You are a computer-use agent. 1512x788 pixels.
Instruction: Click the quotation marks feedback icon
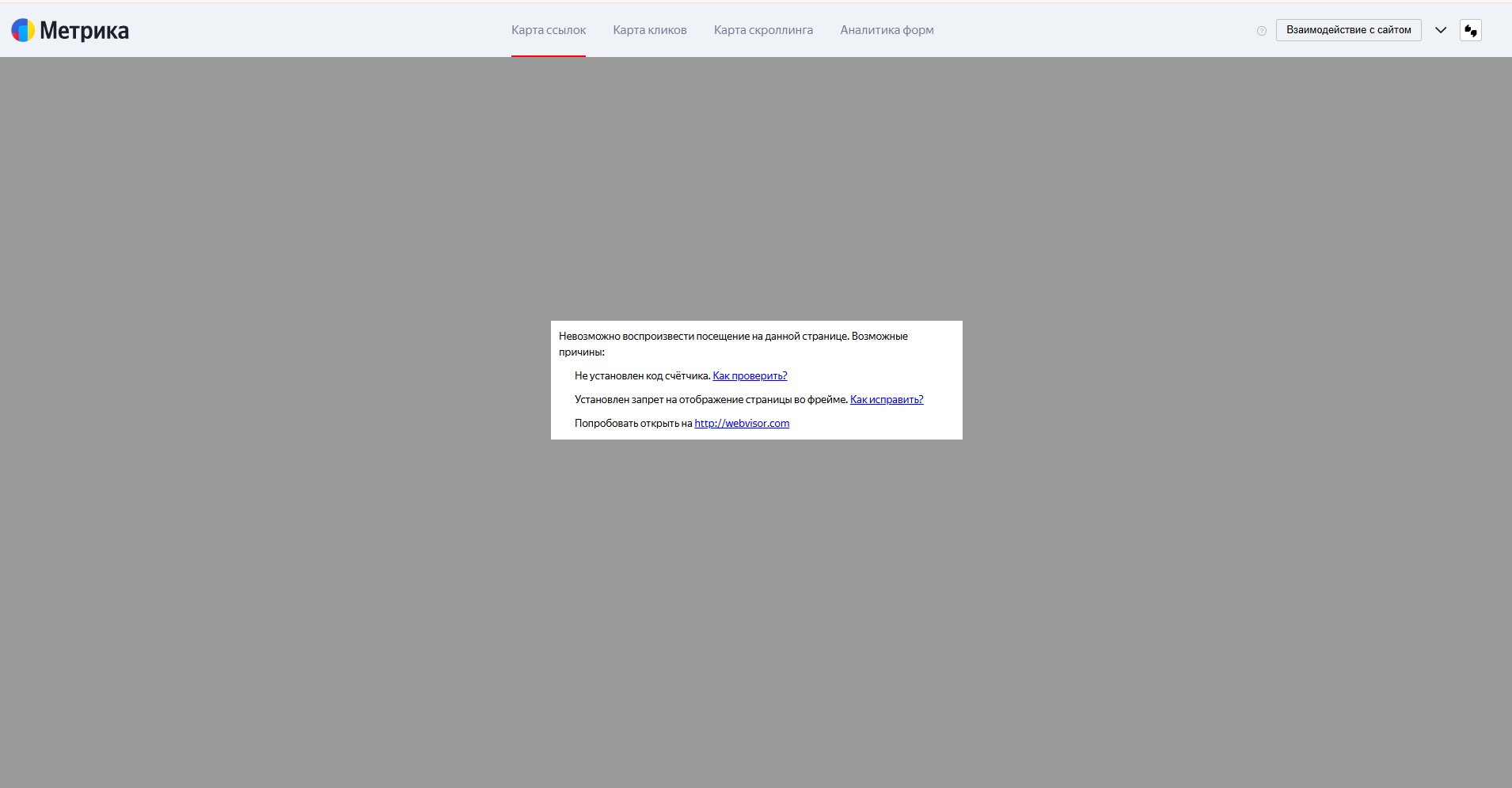[x=1470, y=30]
